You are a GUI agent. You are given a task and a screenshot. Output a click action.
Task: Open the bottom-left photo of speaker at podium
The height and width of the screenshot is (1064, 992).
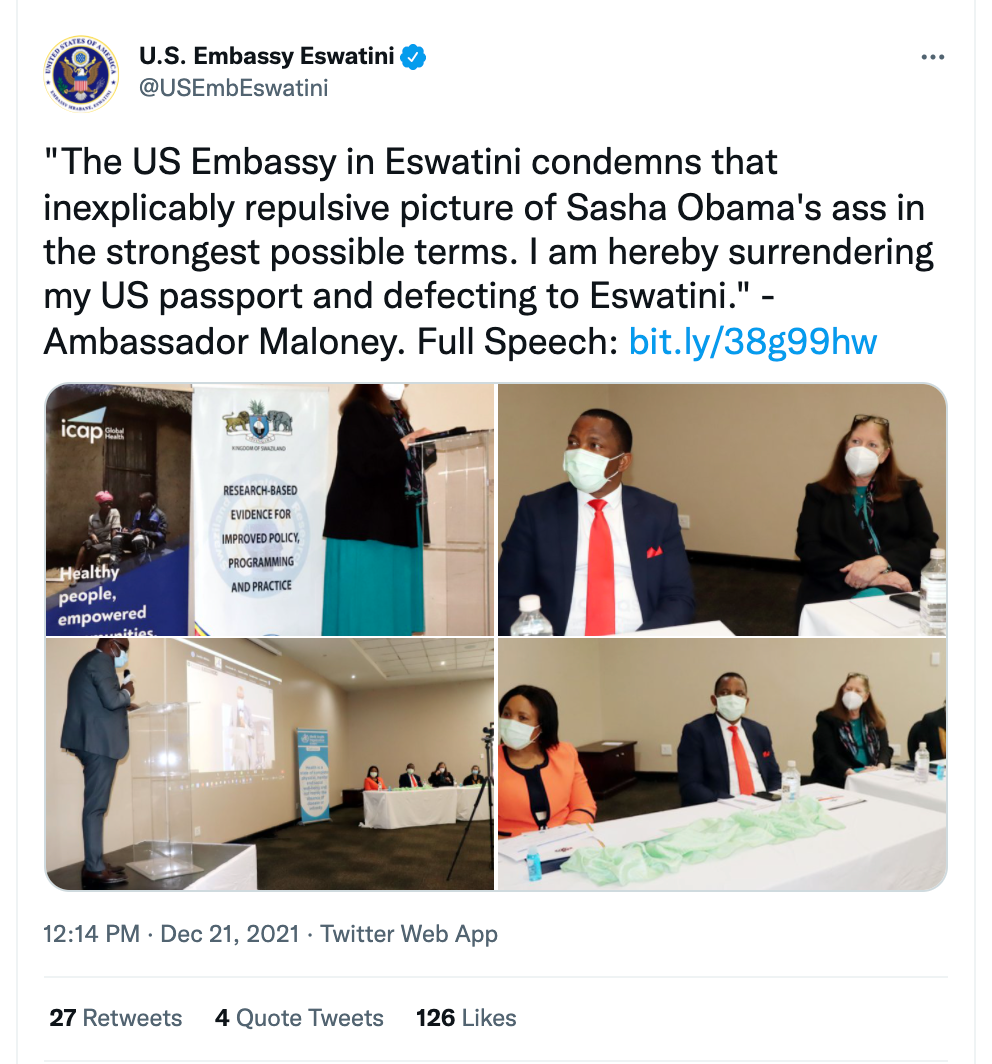tap(270, 764)
